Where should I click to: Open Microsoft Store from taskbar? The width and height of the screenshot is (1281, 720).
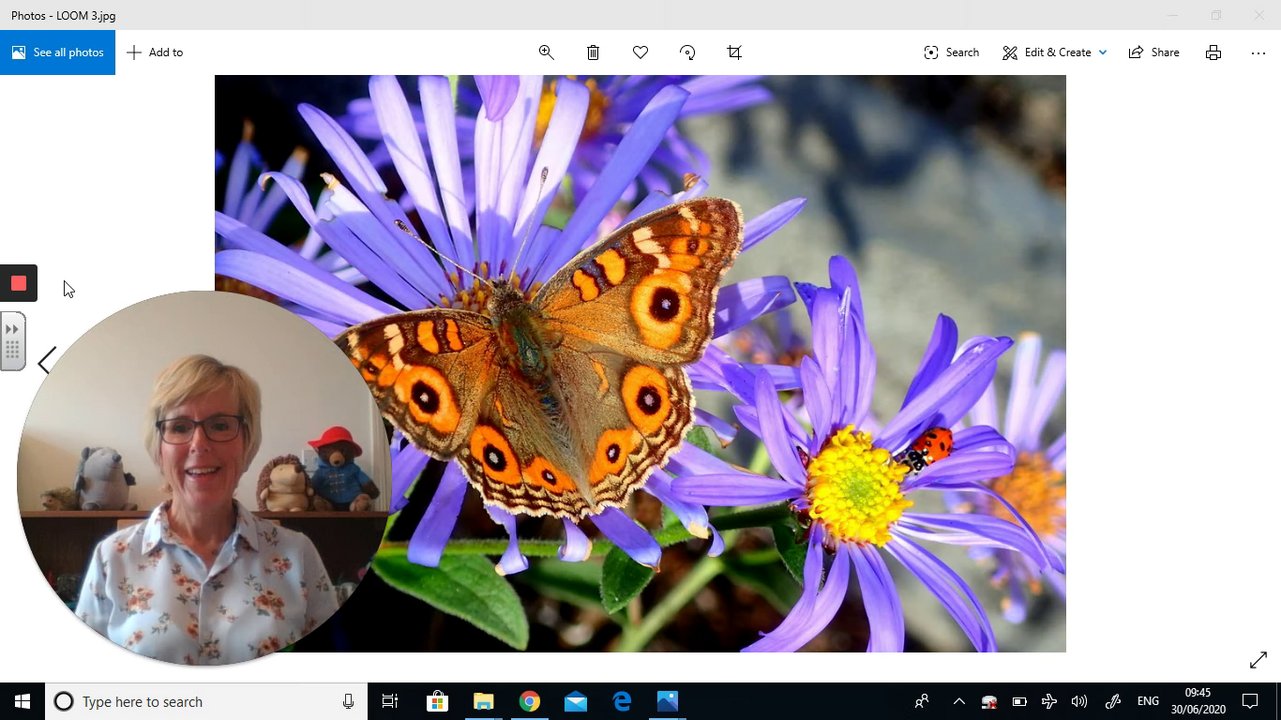437,701
